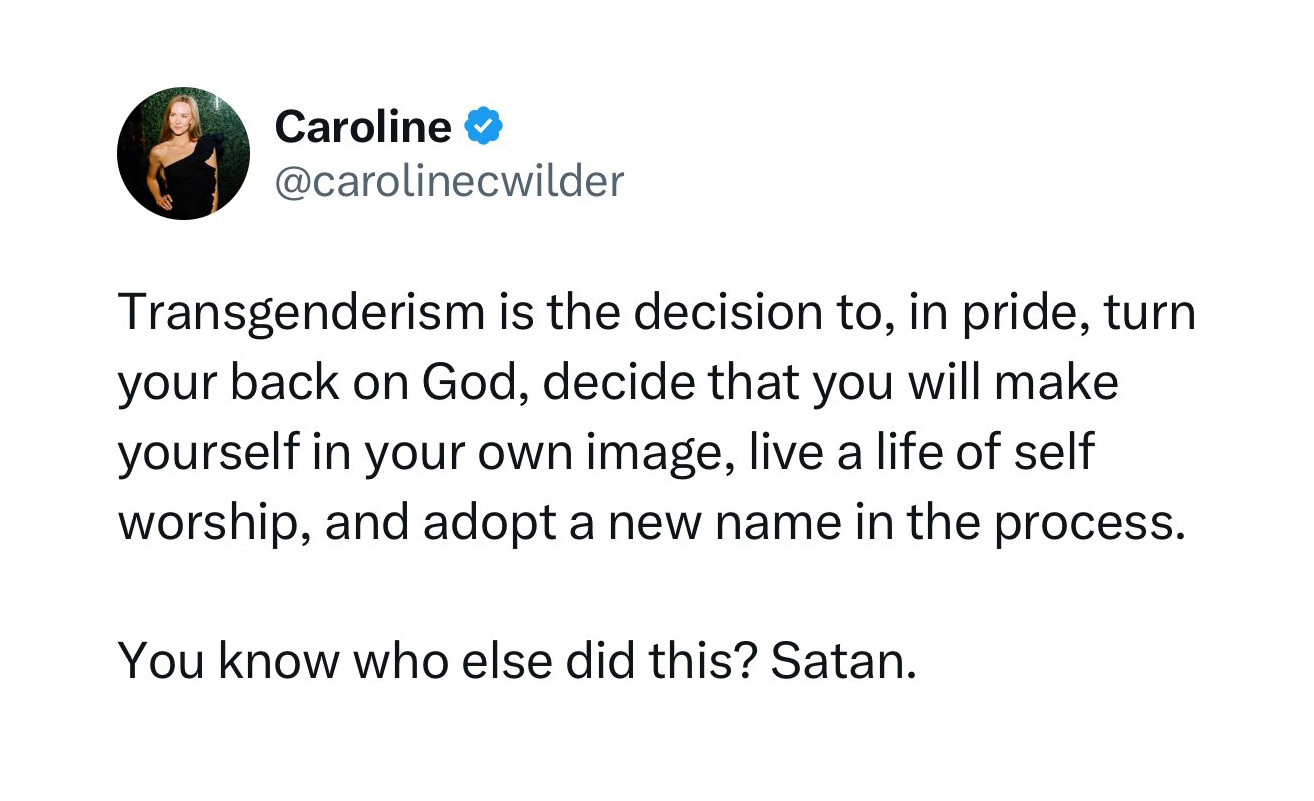This screenshot has height=801, width=1314.
Task: Open Caroline's round profile picture
Action: [183, 153]
